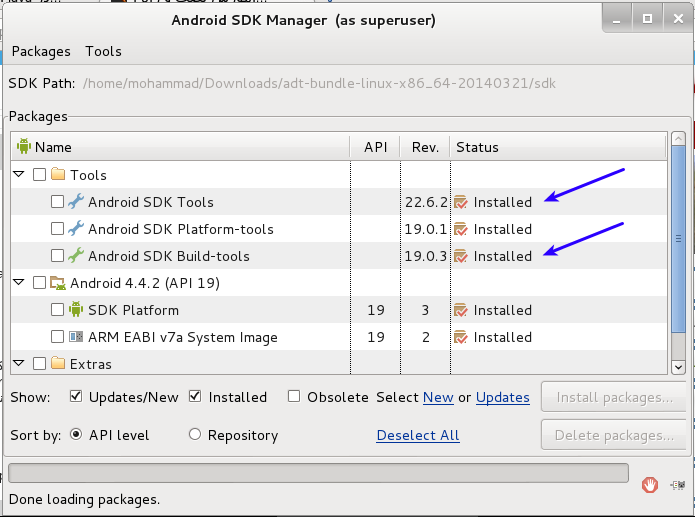Click the red stop hand icon

pos(651,485)
